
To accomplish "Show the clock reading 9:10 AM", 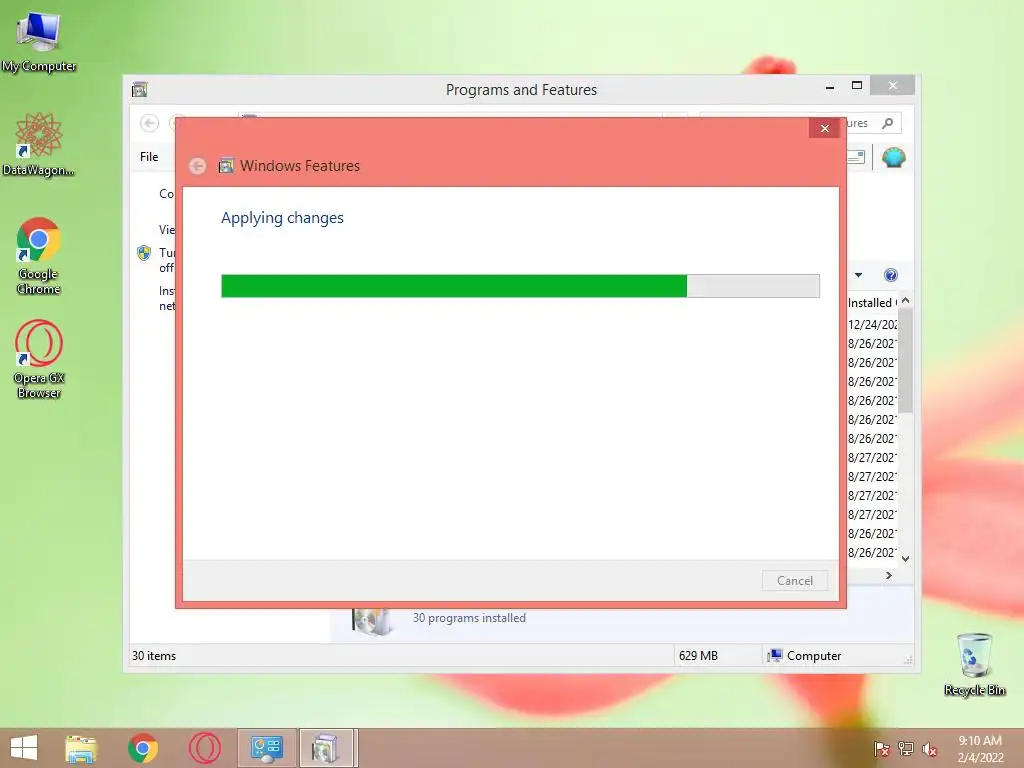I will pyautogui.click(x=980, y=741).
